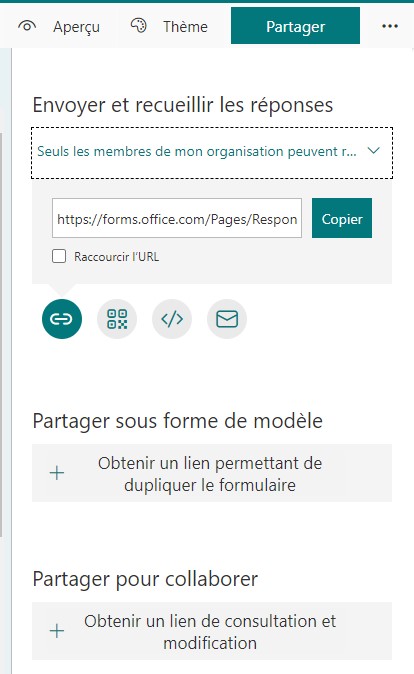Click the Partager button
Image resolution: width=414 pixels, height=674 pixels.
coord(295,26)
